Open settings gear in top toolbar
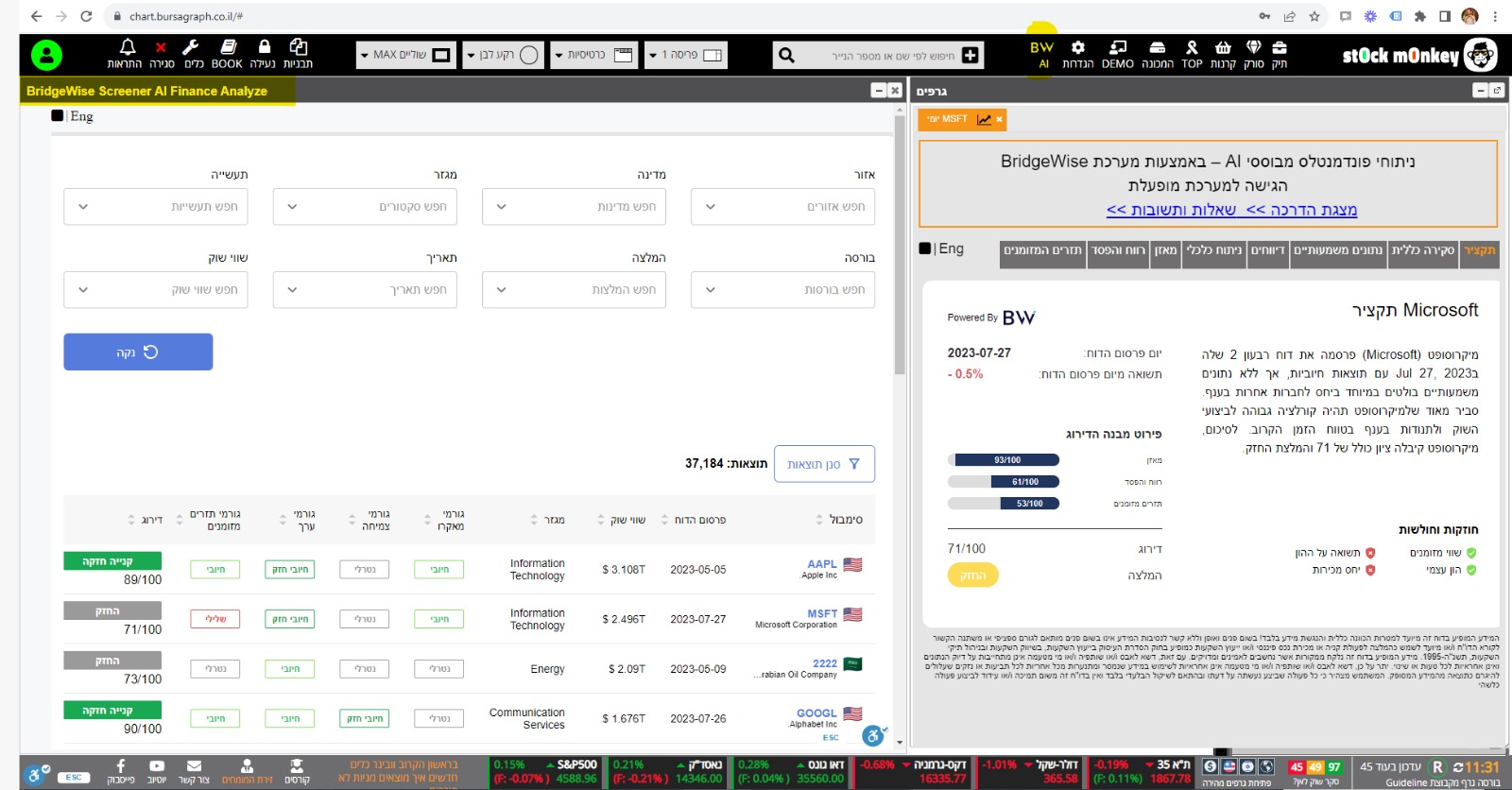Viewport: 1512px width, 790px height. pos(1077,48)
